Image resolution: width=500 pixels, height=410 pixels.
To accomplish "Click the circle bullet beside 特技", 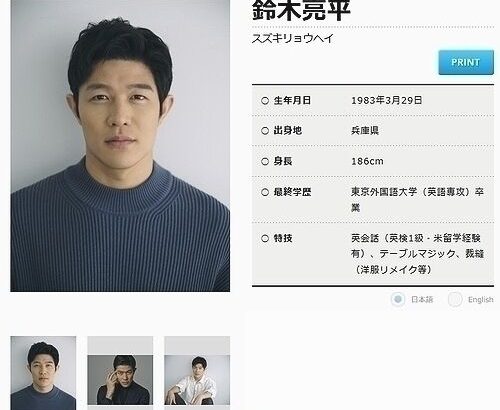I will [265, 238].
